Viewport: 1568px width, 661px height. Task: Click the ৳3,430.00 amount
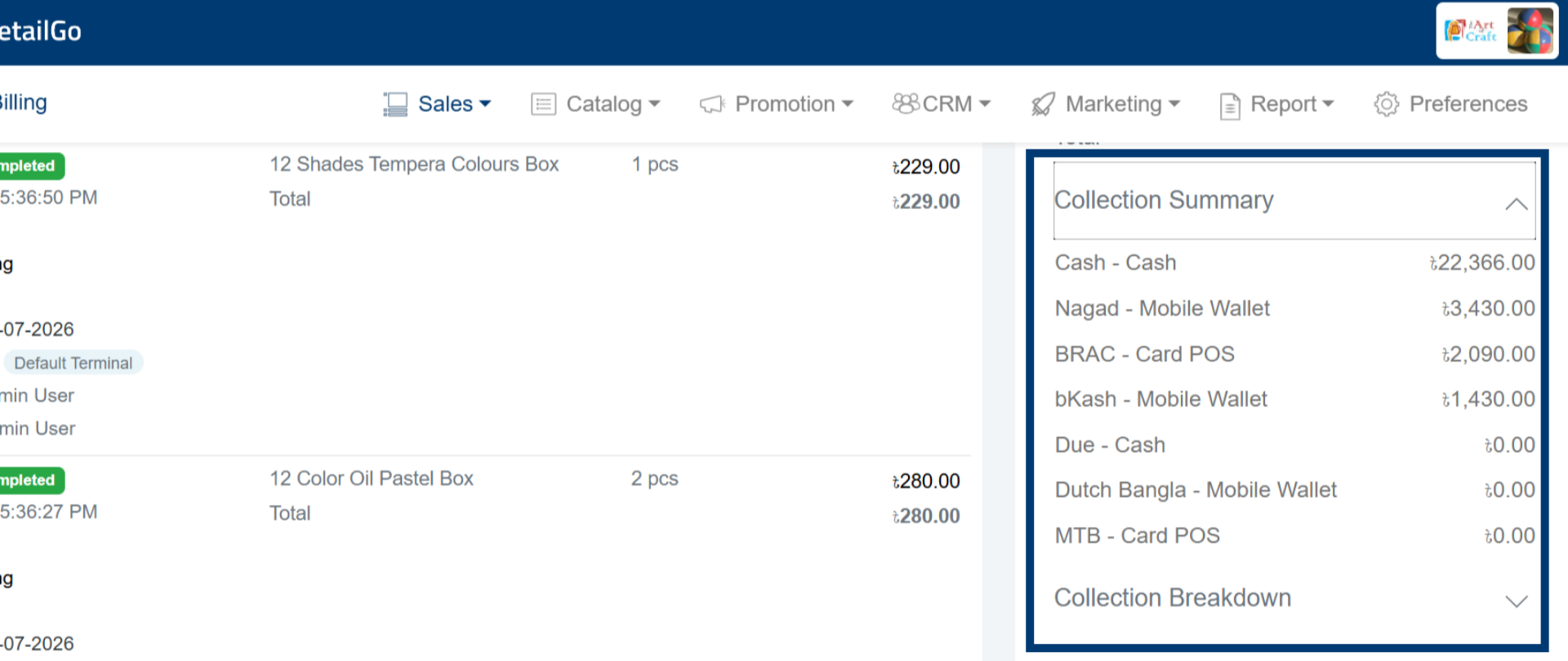click(x=1488, y=309)
